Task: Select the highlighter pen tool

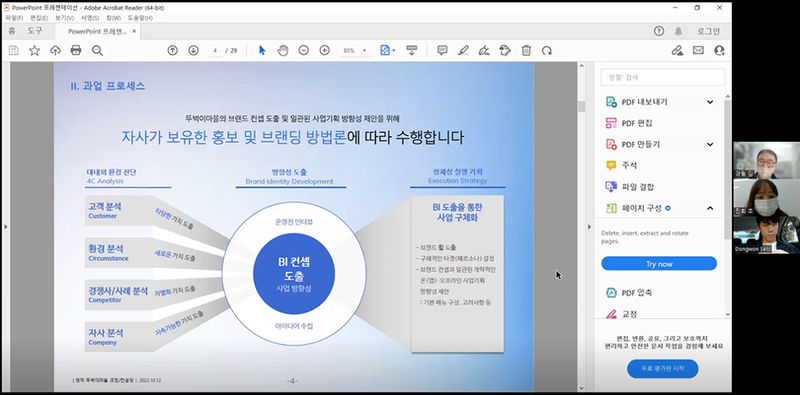Action: click(x=463, y=51)
